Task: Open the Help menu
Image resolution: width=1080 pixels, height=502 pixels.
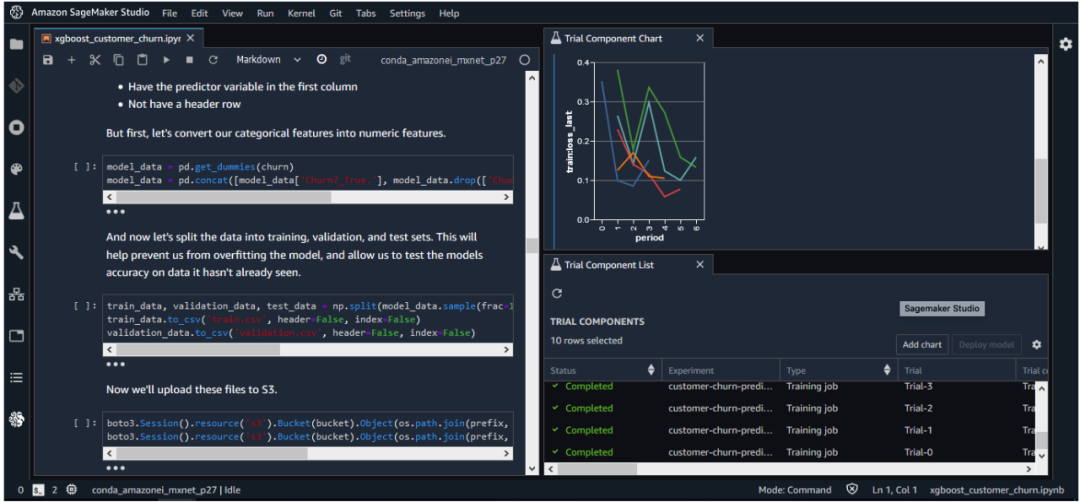Action: pos(449,13)
